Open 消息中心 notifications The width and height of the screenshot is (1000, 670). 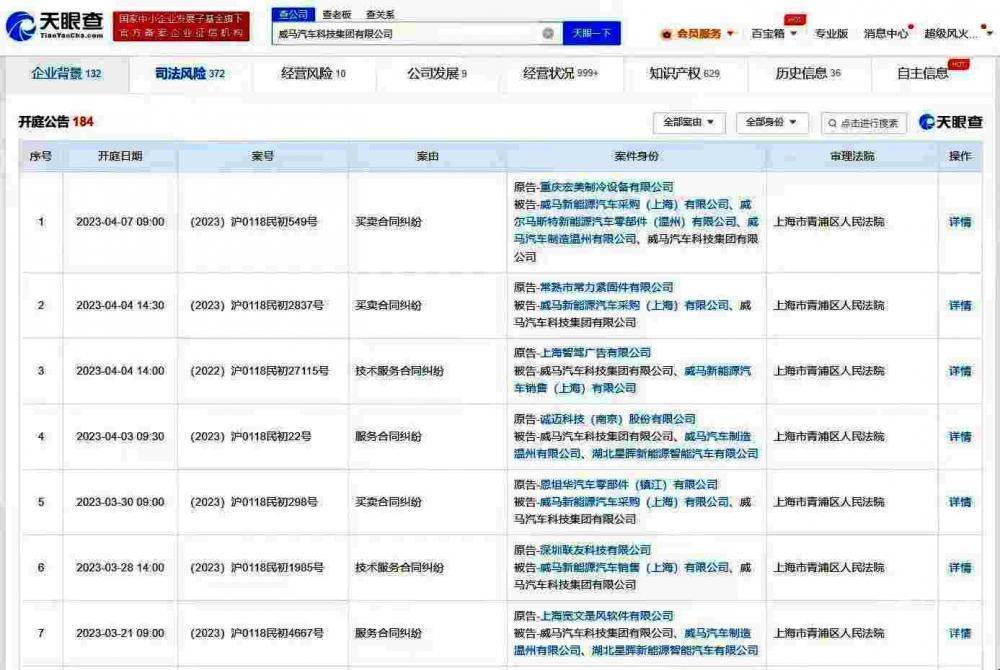(886, 34)
